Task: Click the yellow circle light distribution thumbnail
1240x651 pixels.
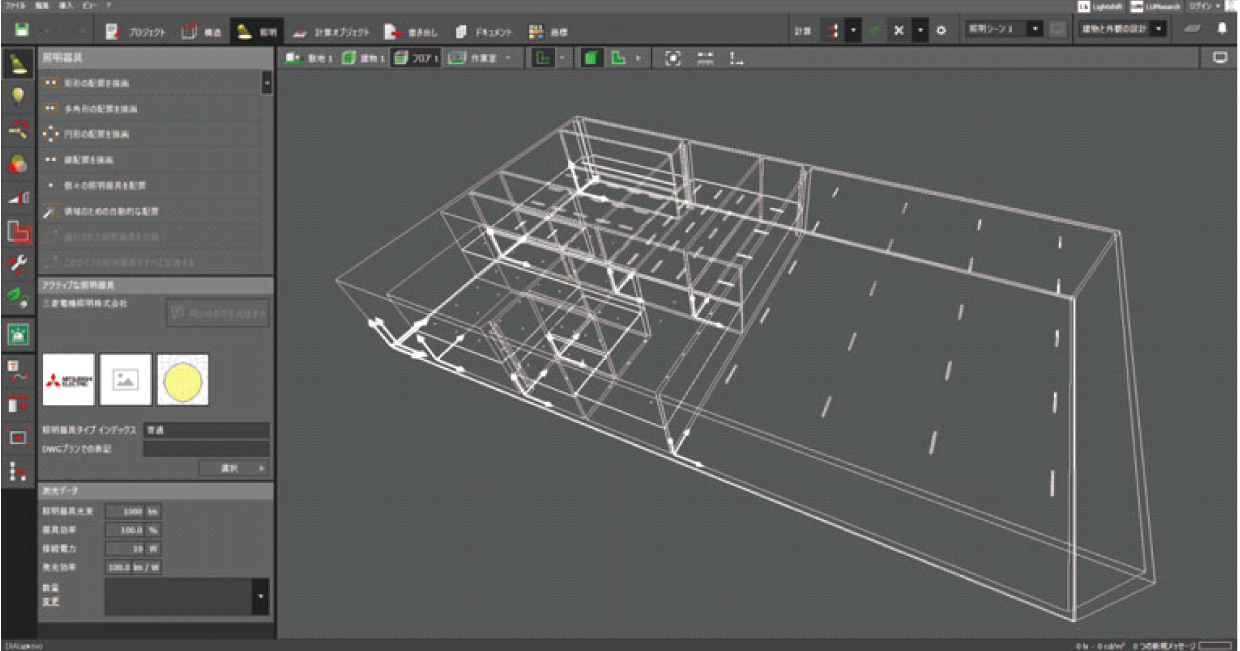Action: click(183, 379)
